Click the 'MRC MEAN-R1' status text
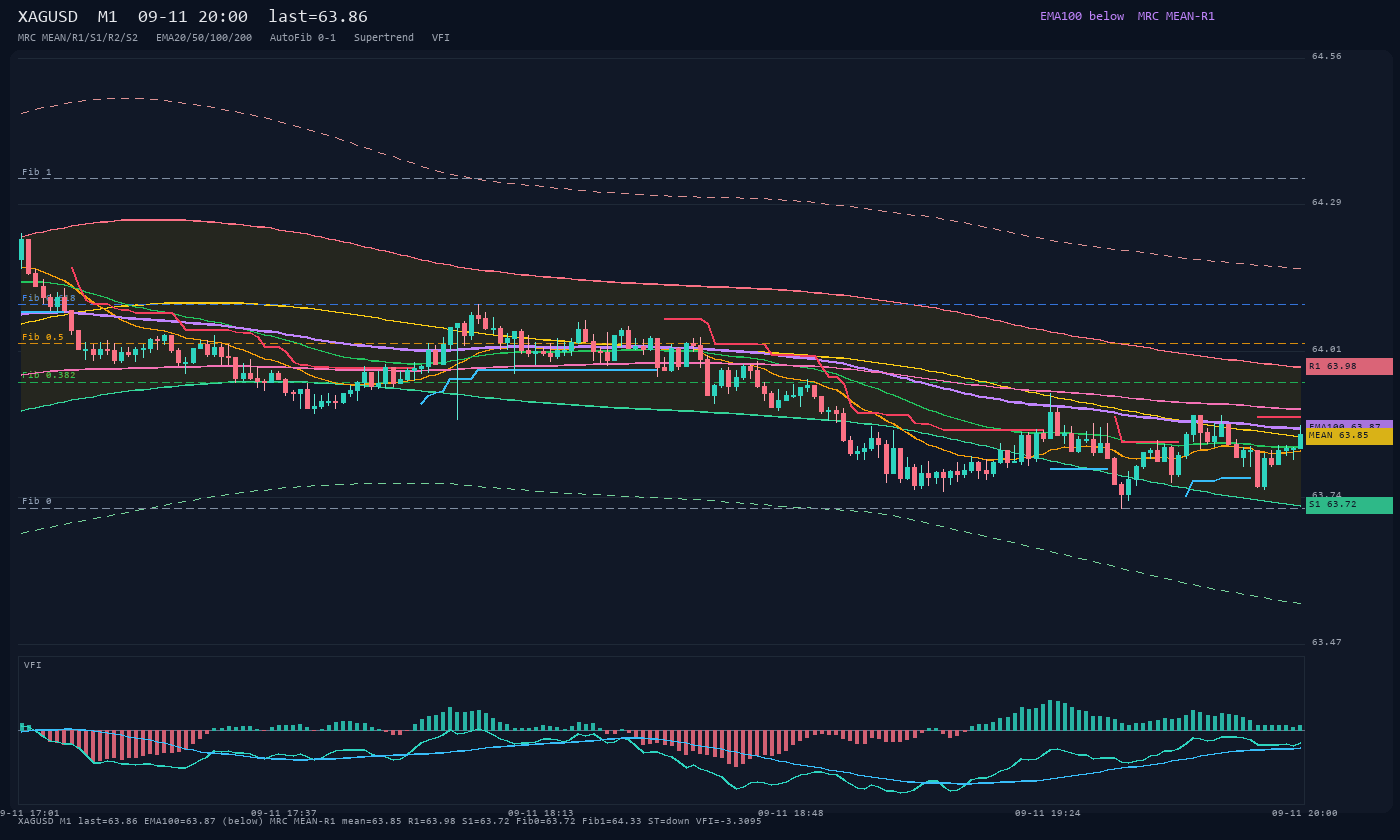 tap(1176, 16)
